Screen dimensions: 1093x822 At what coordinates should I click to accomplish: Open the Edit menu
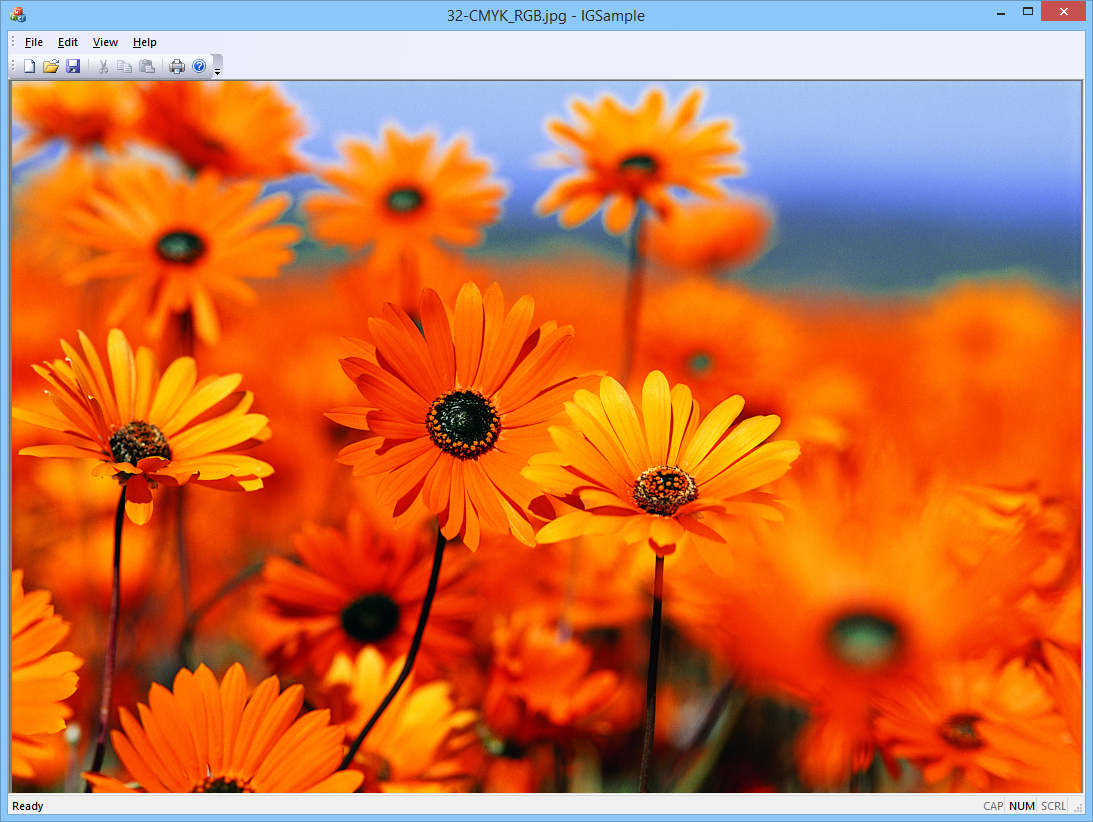click(x=68, y=42)
